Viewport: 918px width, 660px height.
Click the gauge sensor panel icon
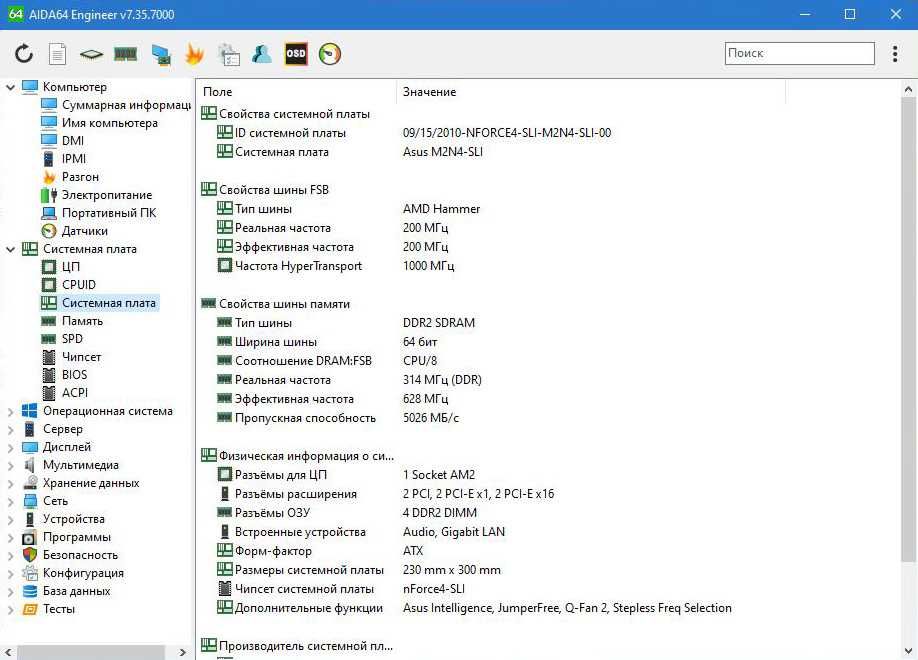pyautogui.click(x=330, y=54)
